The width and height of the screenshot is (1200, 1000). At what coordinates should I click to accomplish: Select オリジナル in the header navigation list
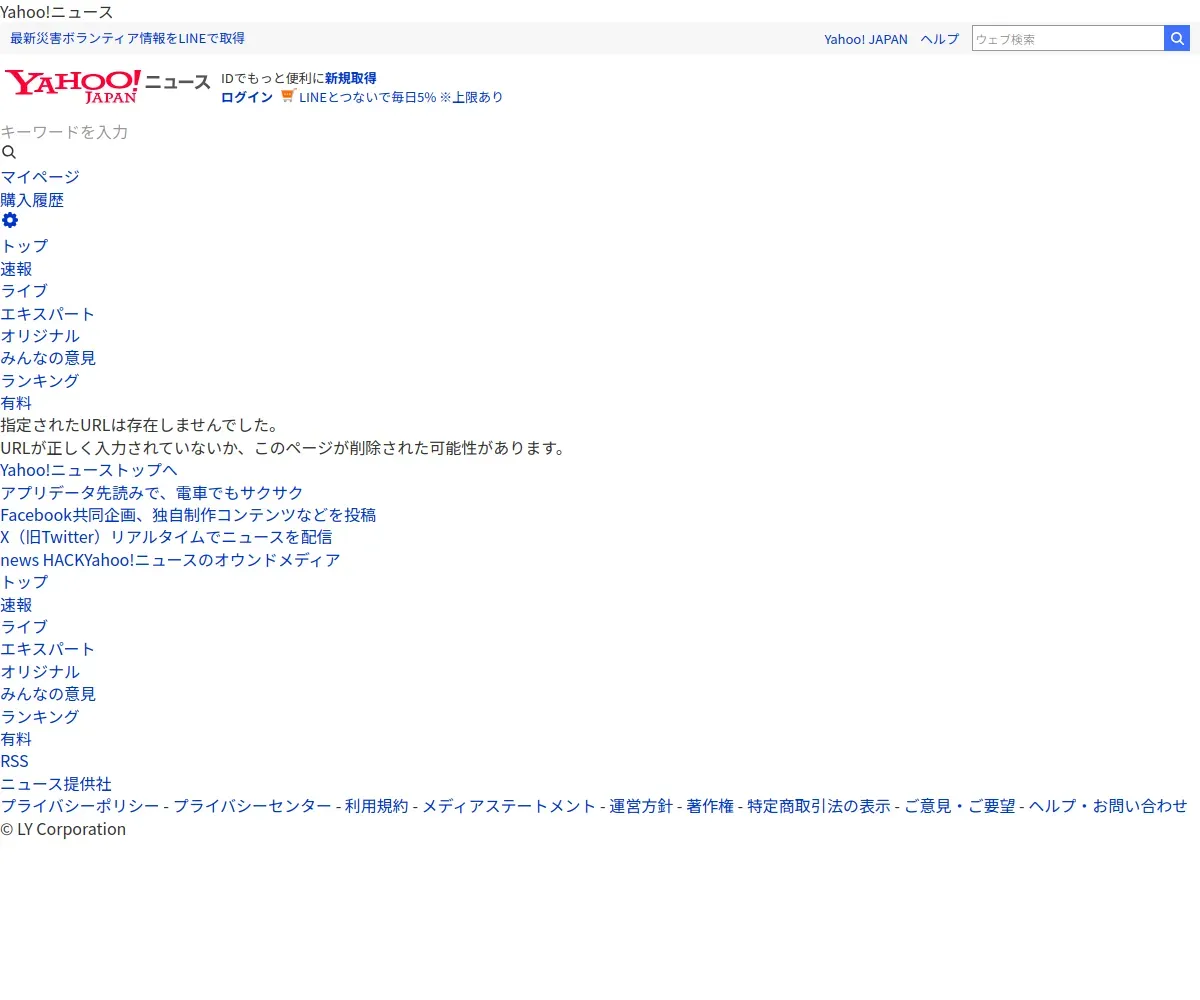point(40,336)
